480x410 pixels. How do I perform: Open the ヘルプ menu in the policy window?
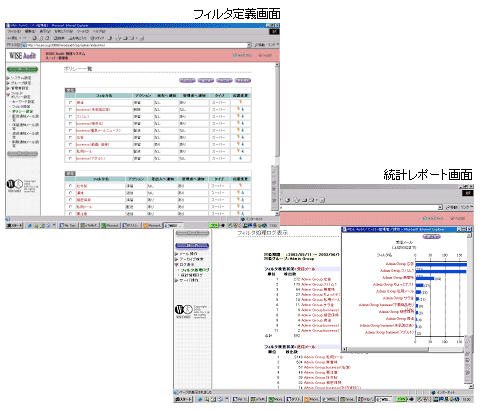pyautogui.click(x=99, y=31)
